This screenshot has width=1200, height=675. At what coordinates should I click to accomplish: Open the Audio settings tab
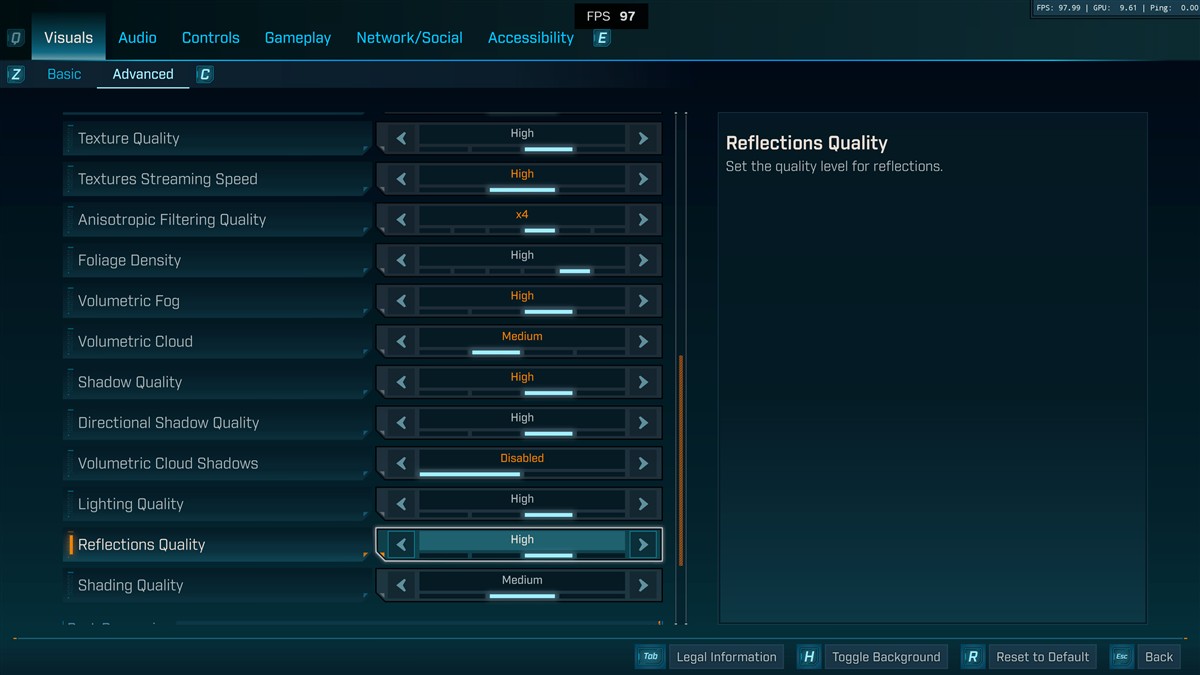click(x=137, y=38)
